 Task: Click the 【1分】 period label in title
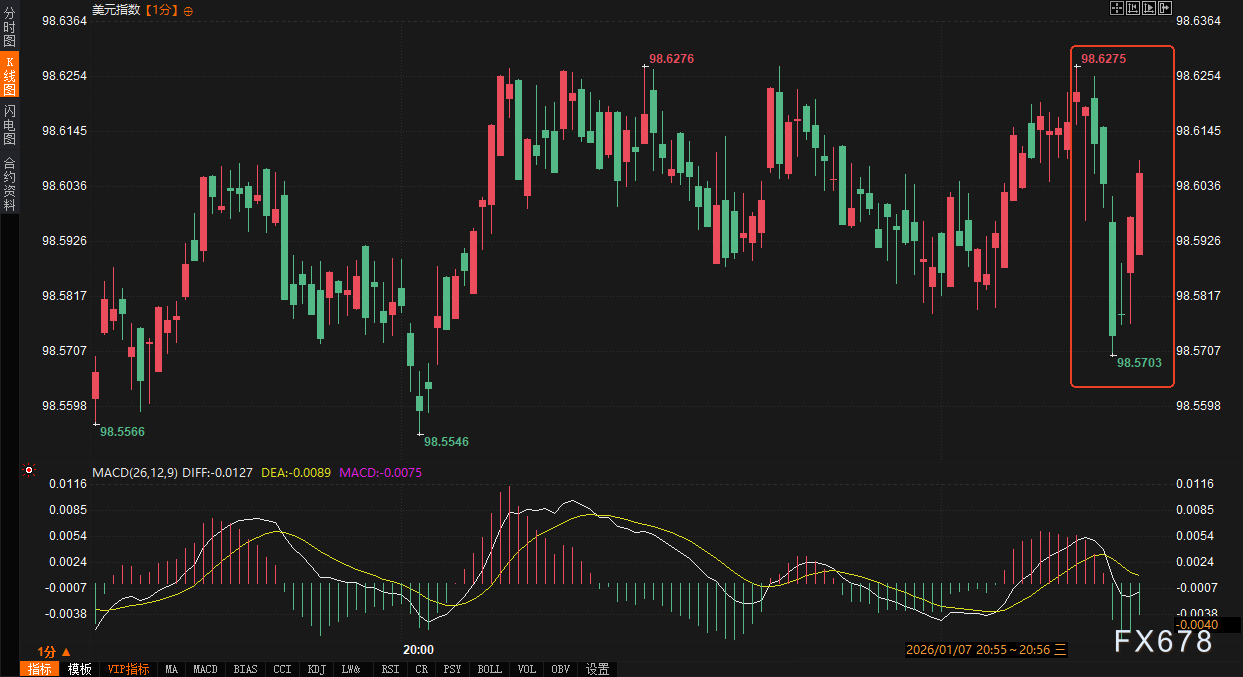(162, 10)
